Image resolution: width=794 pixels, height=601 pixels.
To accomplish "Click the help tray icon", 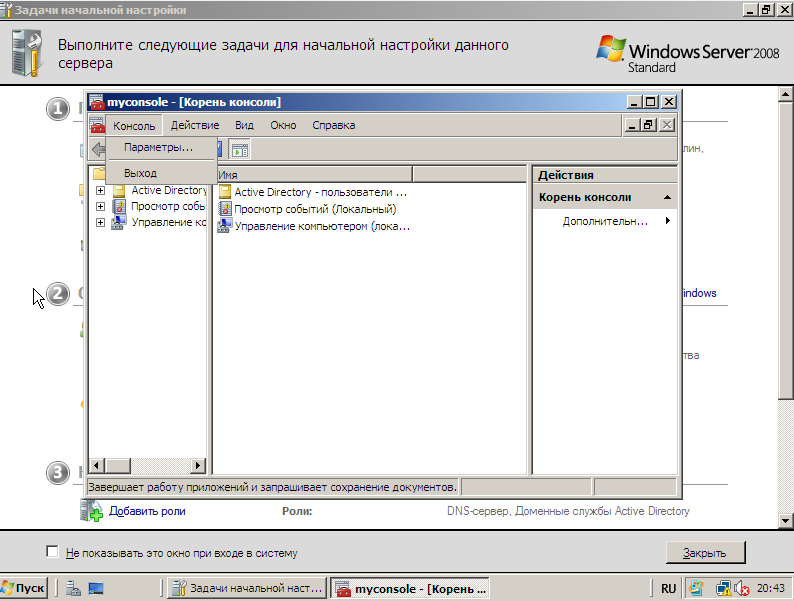I will click(x=697, y=588).
